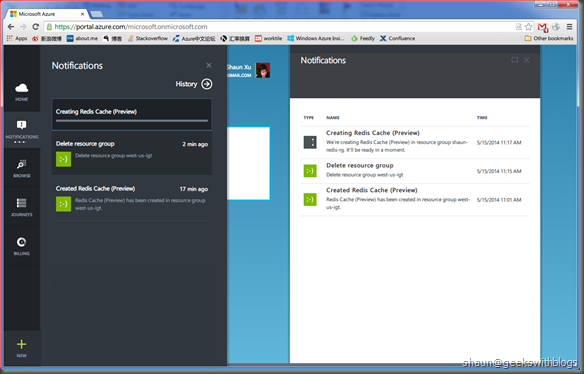This screenshot has width=584, height=374.
Task: Open the Chrome hamburger menu
Action: pos(569,27)
